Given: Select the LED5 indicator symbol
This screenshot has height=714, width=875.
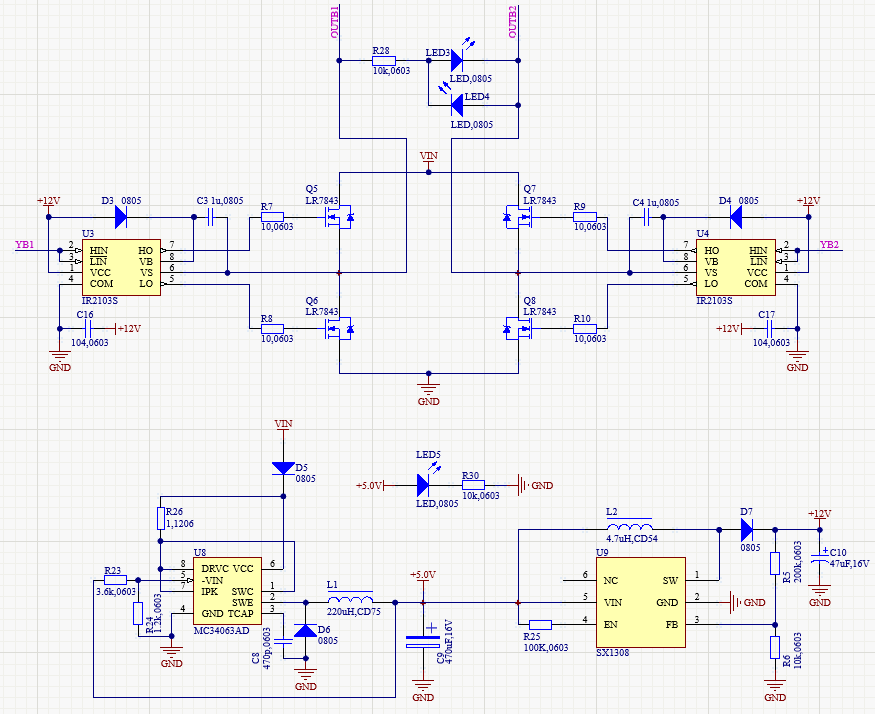Looking at the screenshot, I should [x=423, y=485].
